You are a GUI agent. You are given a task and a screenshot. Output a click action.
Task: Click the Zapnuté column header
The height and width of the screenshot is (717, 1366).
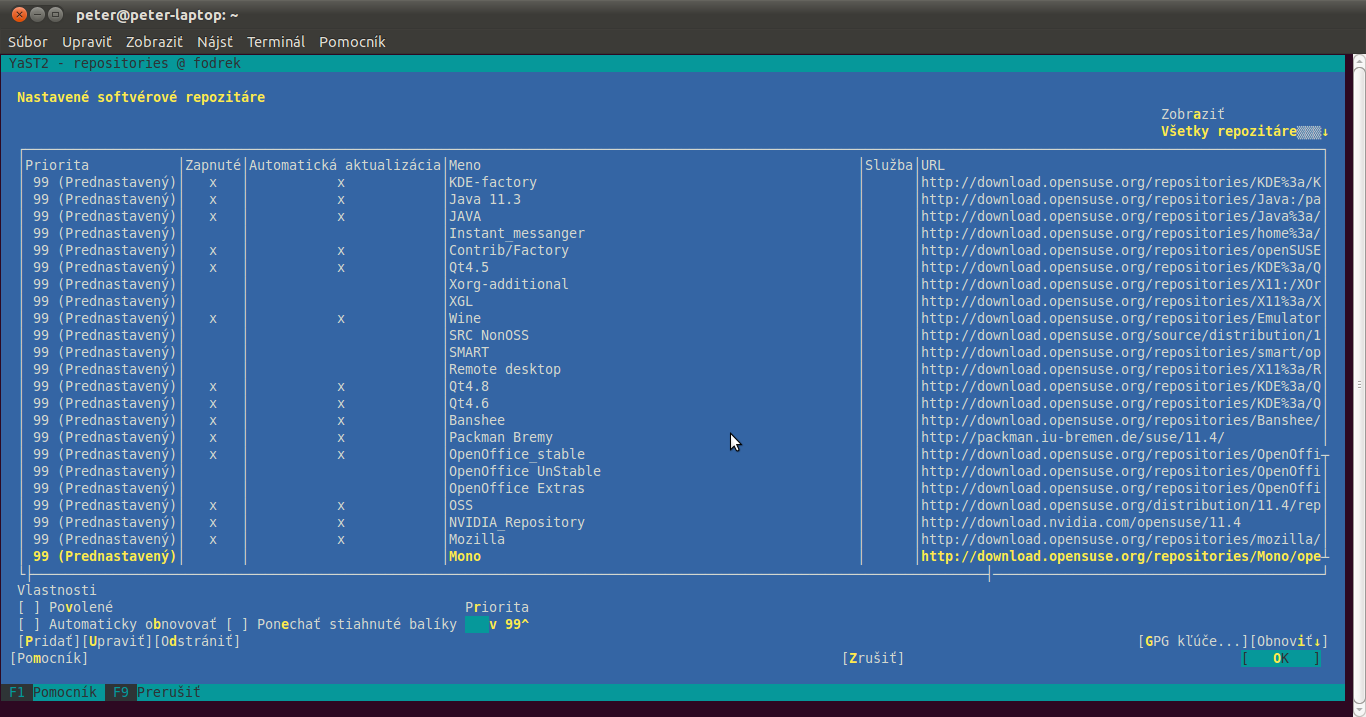pos(213,165)
